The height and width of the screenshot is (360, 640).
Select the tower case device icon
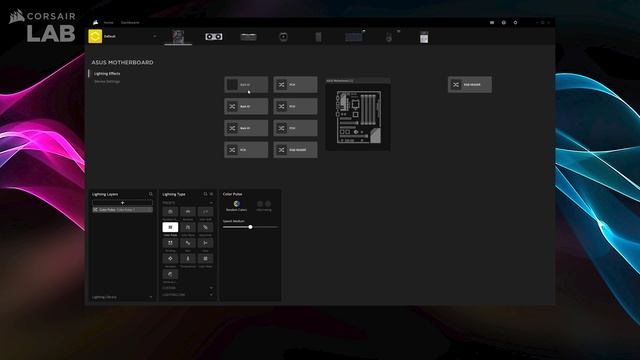click(318, 37)
